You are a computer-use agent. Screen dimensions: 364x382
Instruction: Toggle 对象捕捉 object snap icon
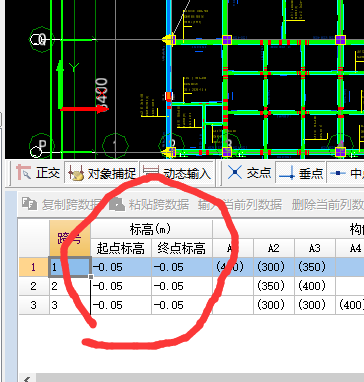76,173
